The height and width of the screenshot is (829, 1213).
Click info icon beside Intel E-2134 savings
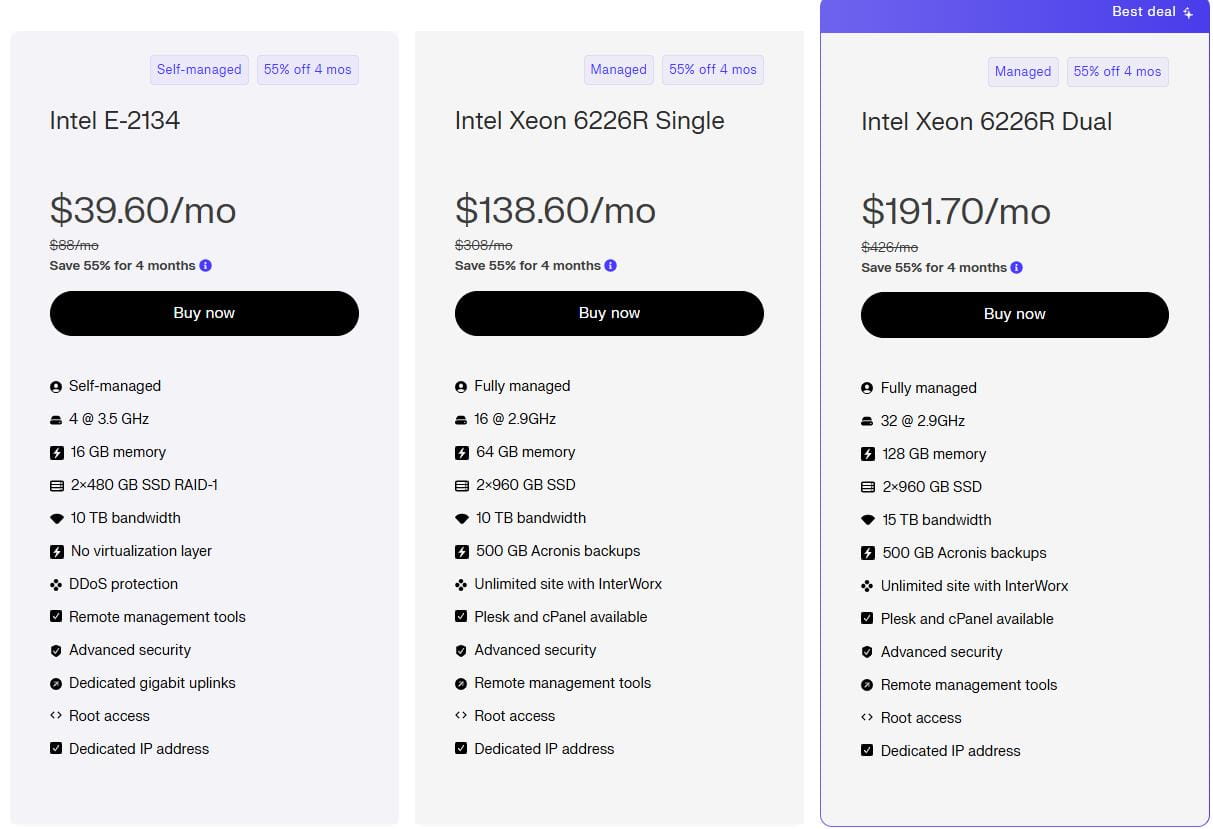(205, 266)
